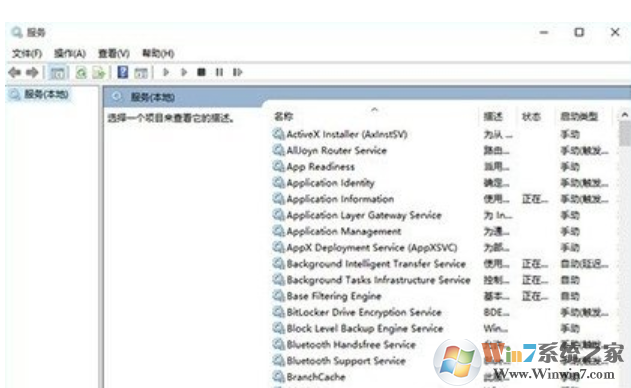This screenshot has height=388, width=631.
Task: Click the Forward arrow toolbar icon
Action: (x=32, y=72)
